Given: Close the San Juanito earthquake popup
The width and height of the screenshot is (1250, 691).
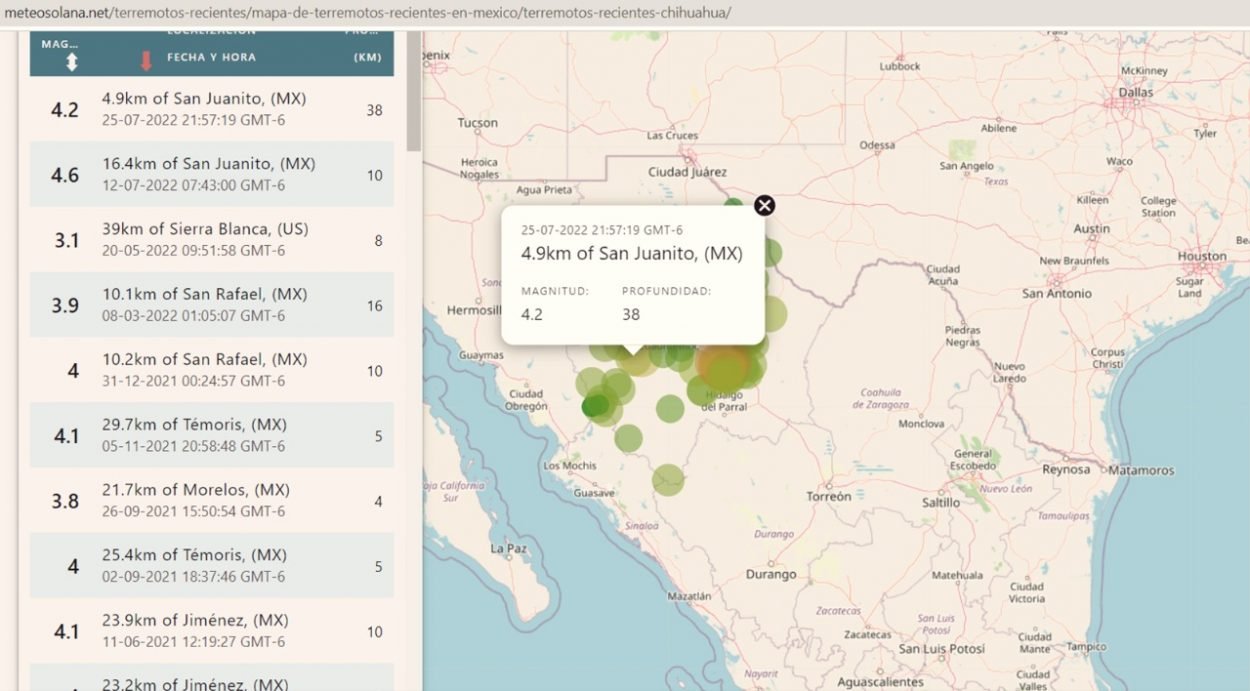Looking at the screenshot, I should 764,206.
